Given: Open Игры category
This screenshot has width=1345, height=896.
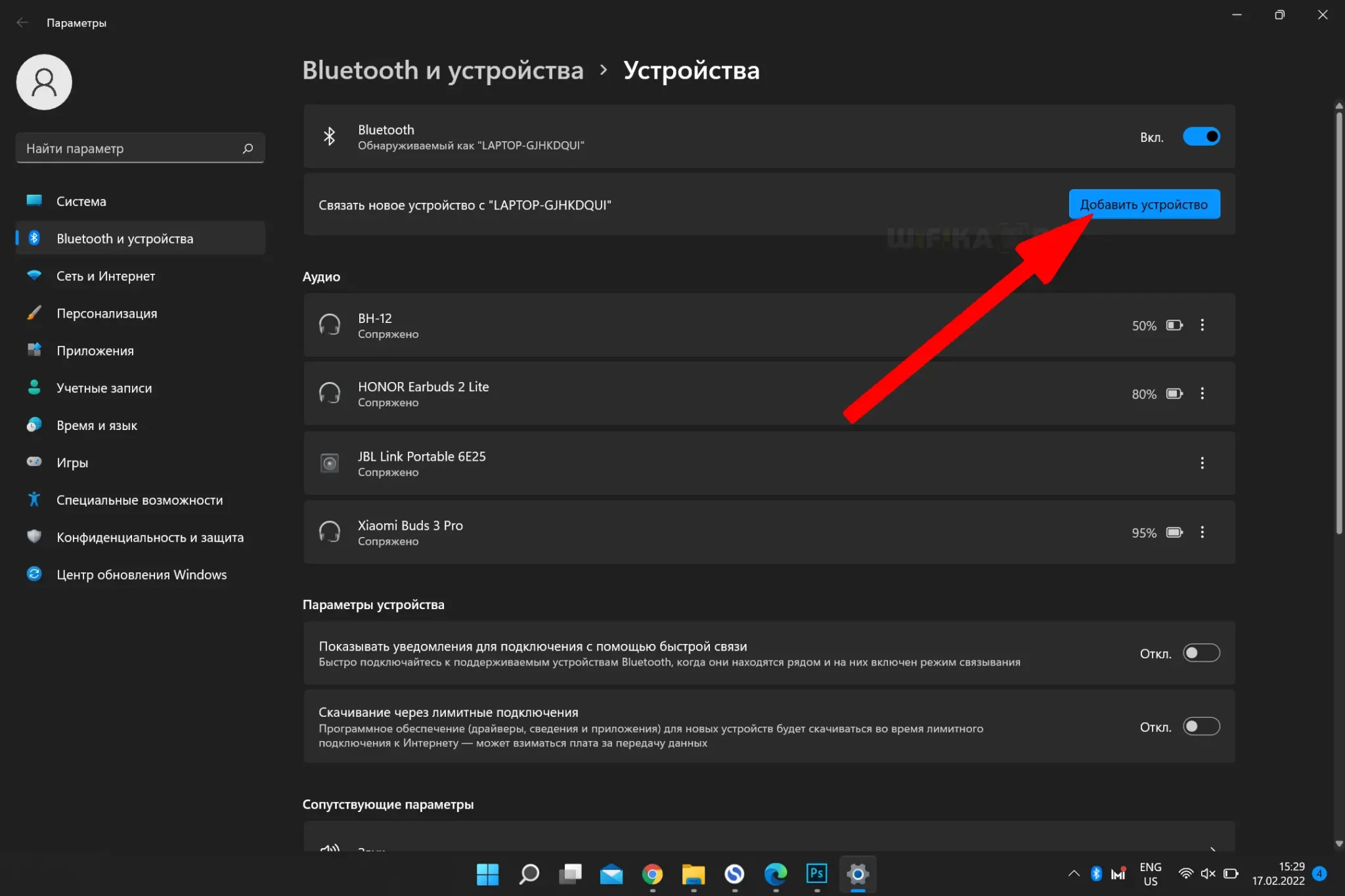Looking at the screenshot, I should [140, 463].
